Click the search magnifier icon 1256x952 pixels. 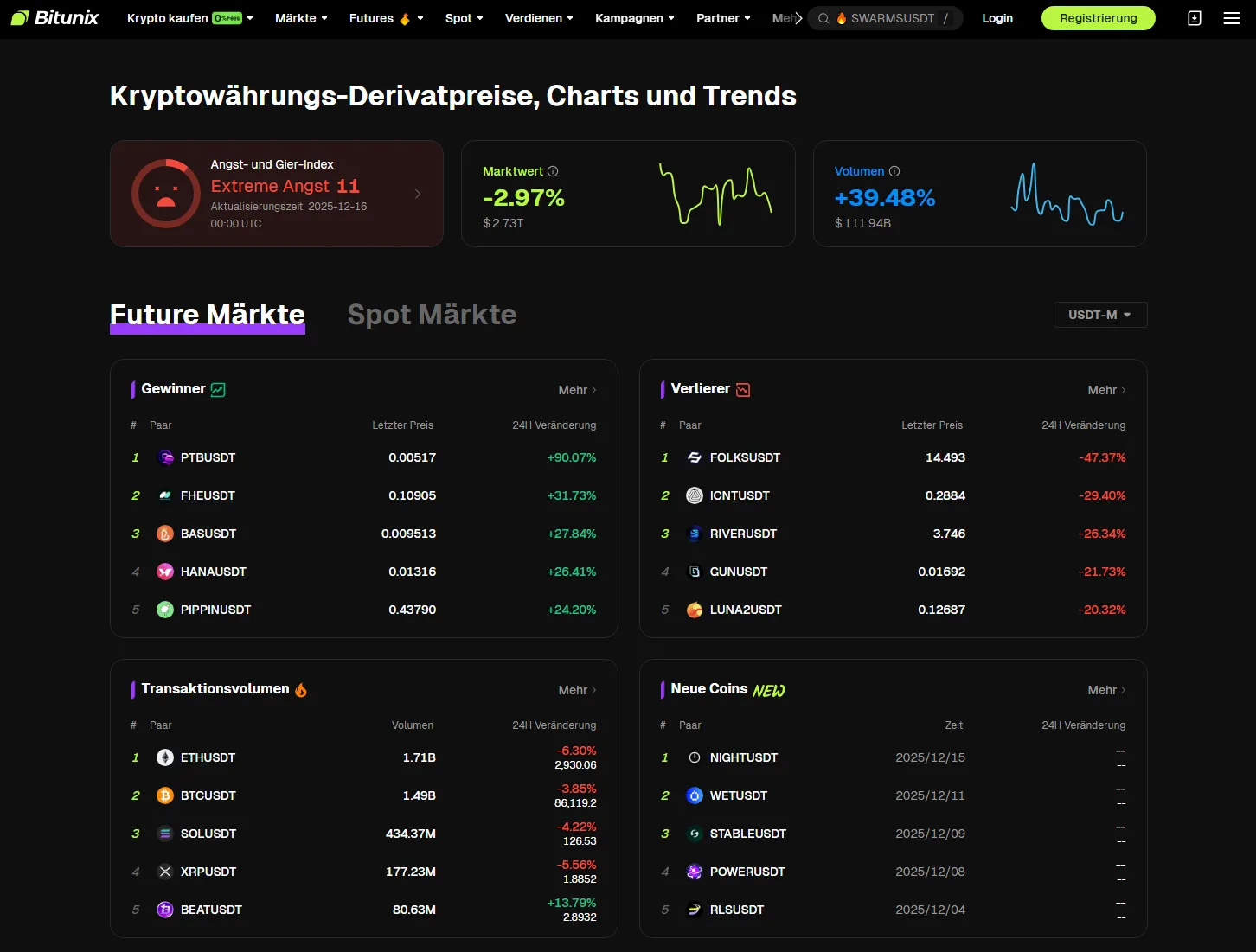click(x=823, y=18)
